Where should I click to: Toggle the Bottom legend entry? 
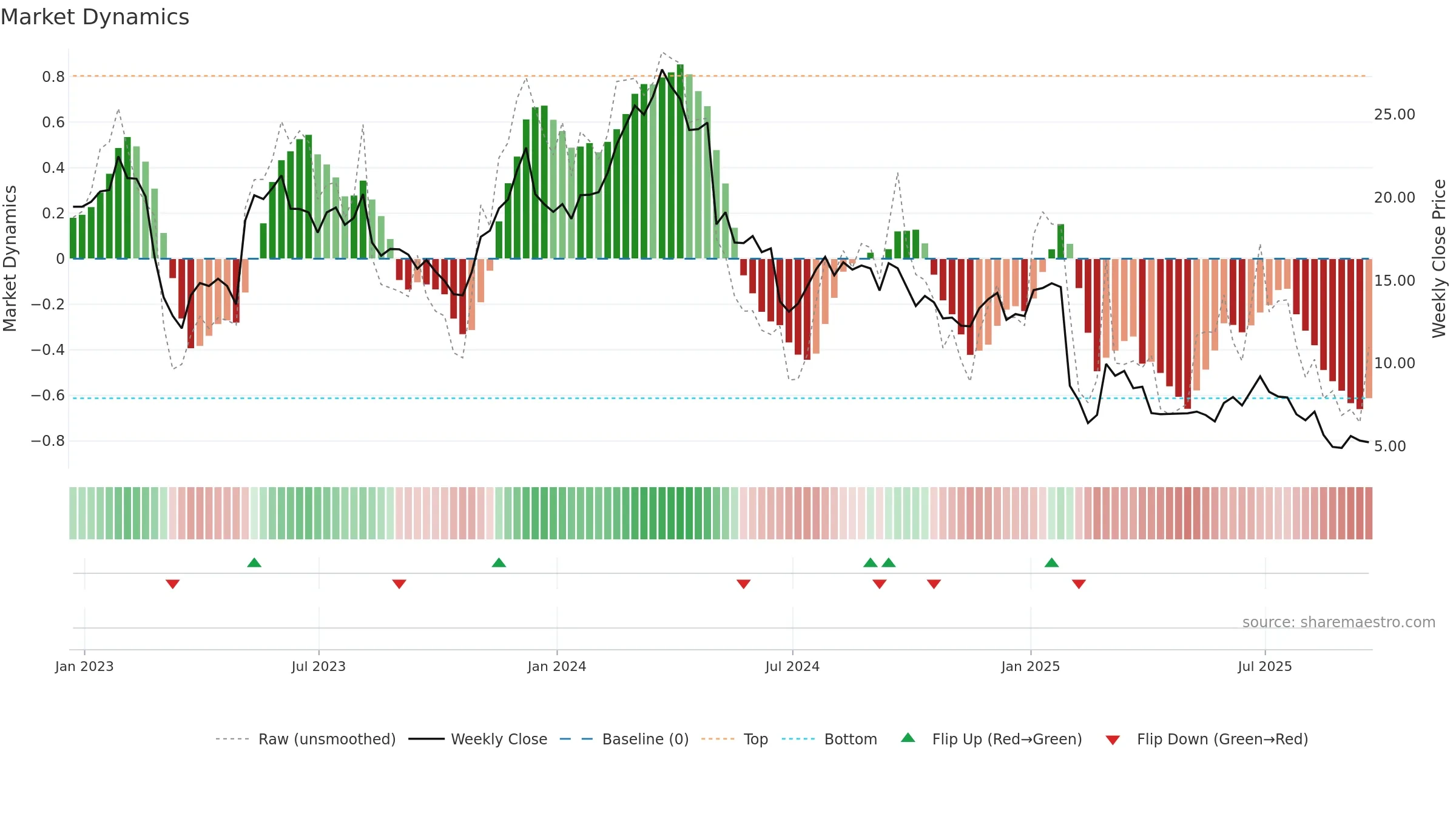click(829, 739)
